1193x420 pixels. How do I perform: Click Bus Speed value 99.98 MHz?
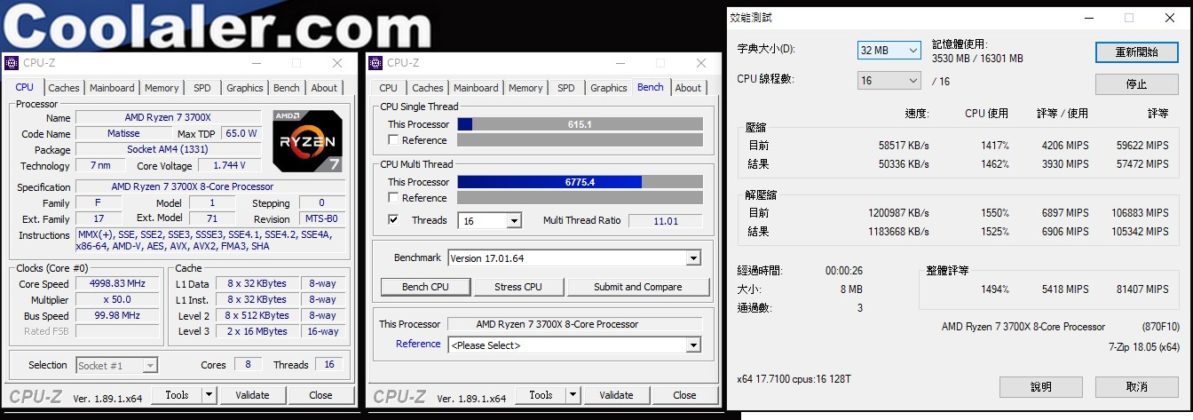click(116, 316)
